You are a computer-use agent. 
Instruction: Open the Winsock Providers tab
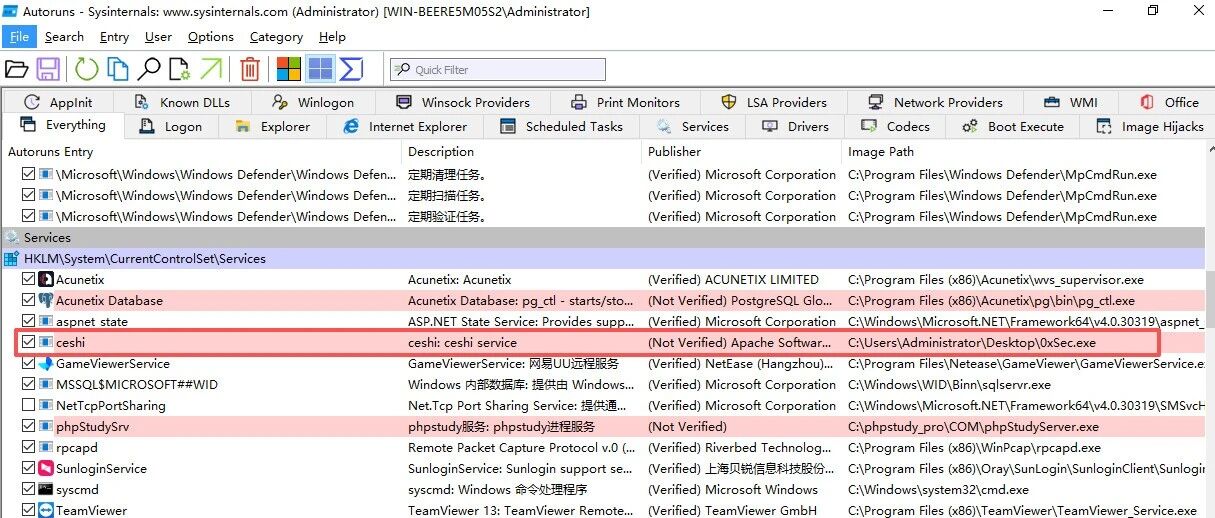[x=463, y=102]
